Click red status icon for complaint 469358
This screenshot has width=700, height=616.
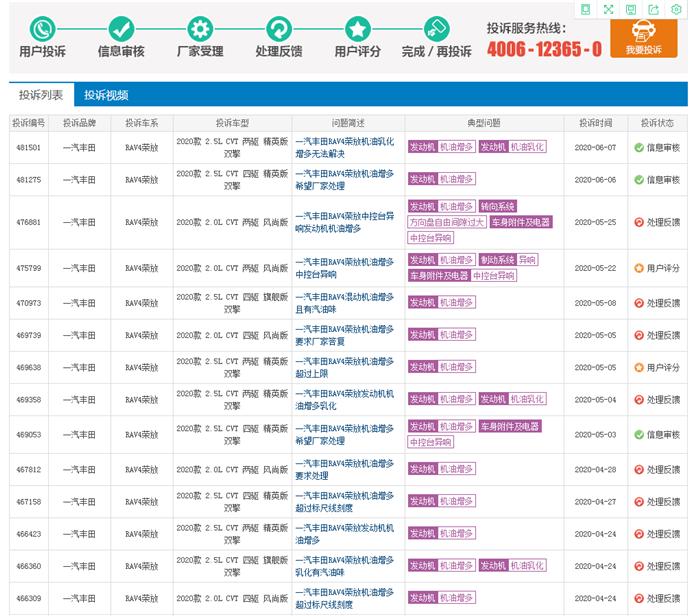click(639, 400)
